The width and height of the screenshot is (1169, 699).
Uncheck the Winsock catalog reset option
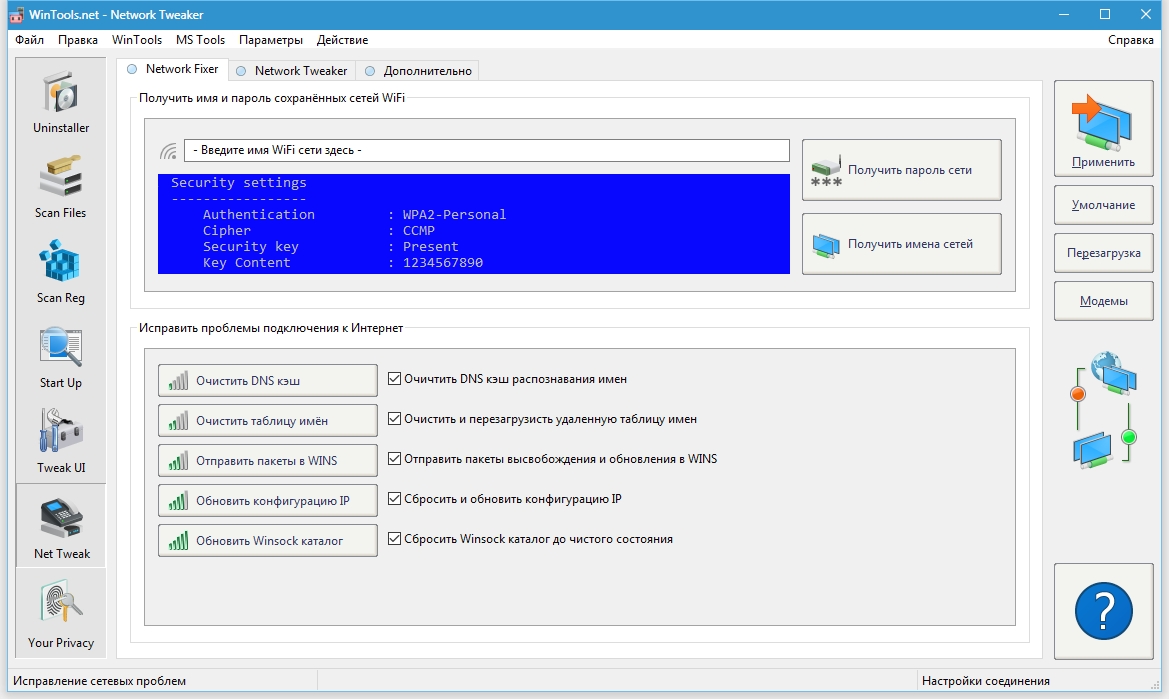tap(393, 539)
